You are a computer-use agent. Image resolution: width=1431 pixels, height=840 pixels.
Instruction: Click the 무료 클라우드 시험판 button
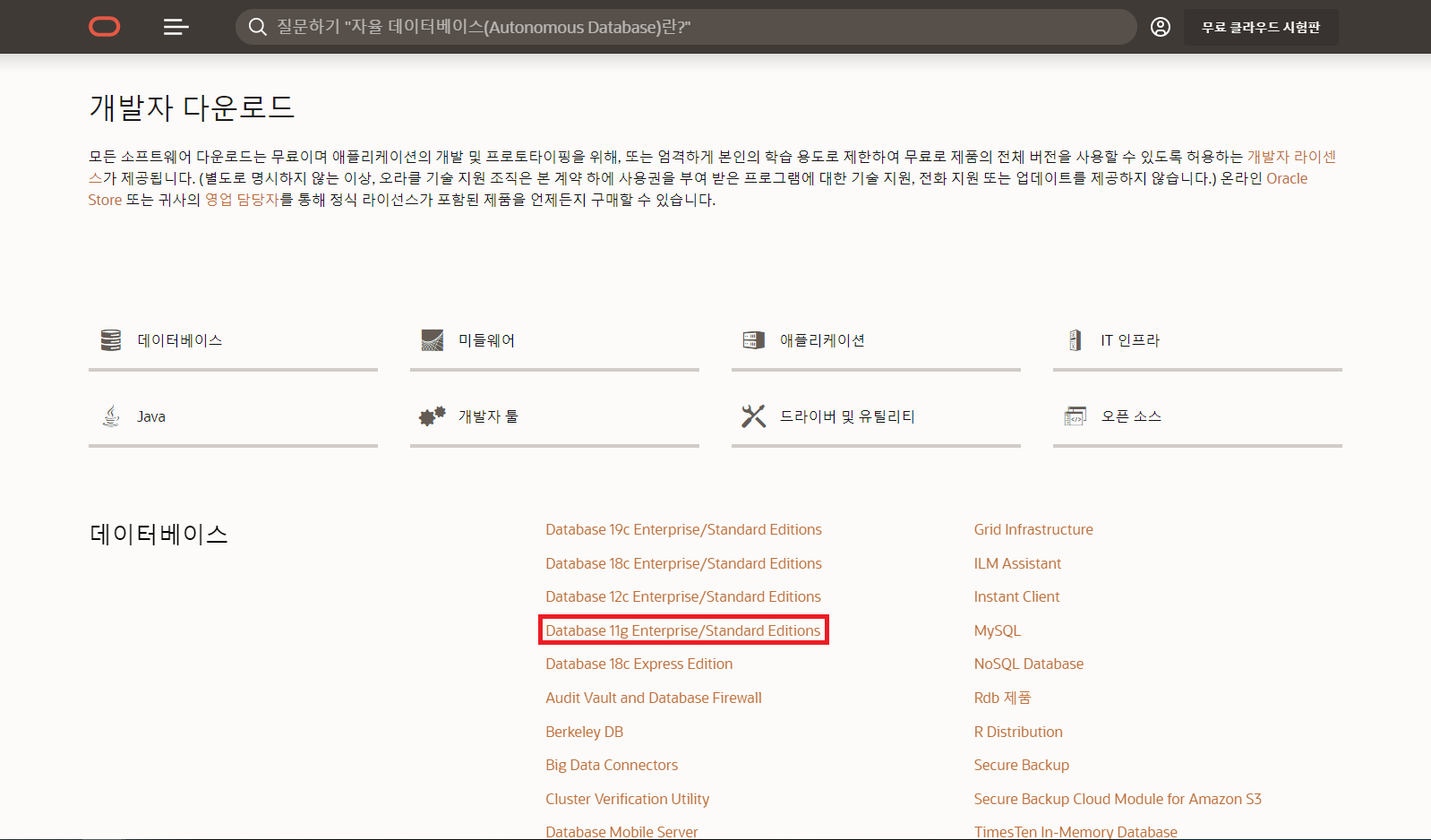[1261, 27]
